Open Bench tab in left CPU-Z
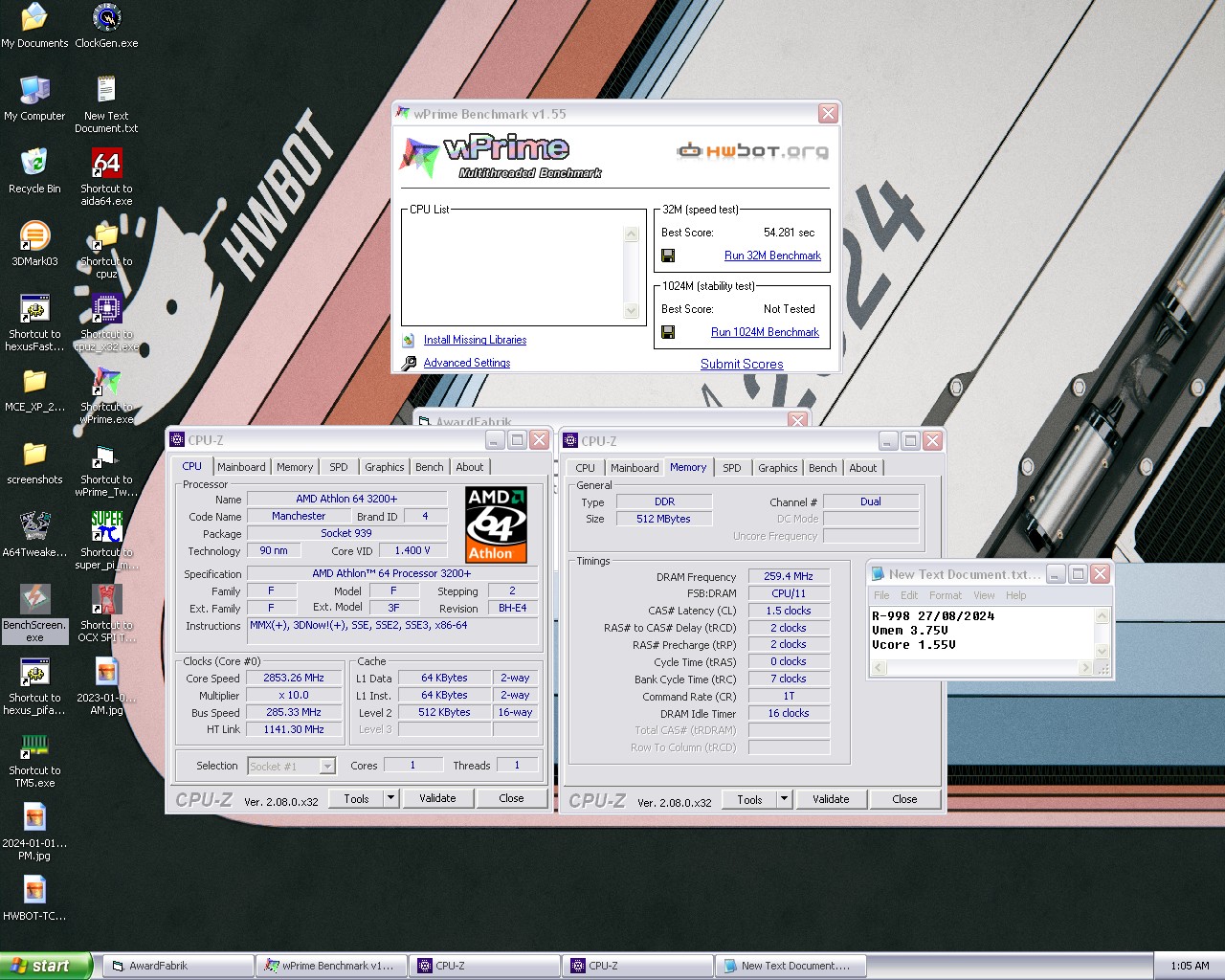This screenshot has width=1225, height=980. [430, 467]
